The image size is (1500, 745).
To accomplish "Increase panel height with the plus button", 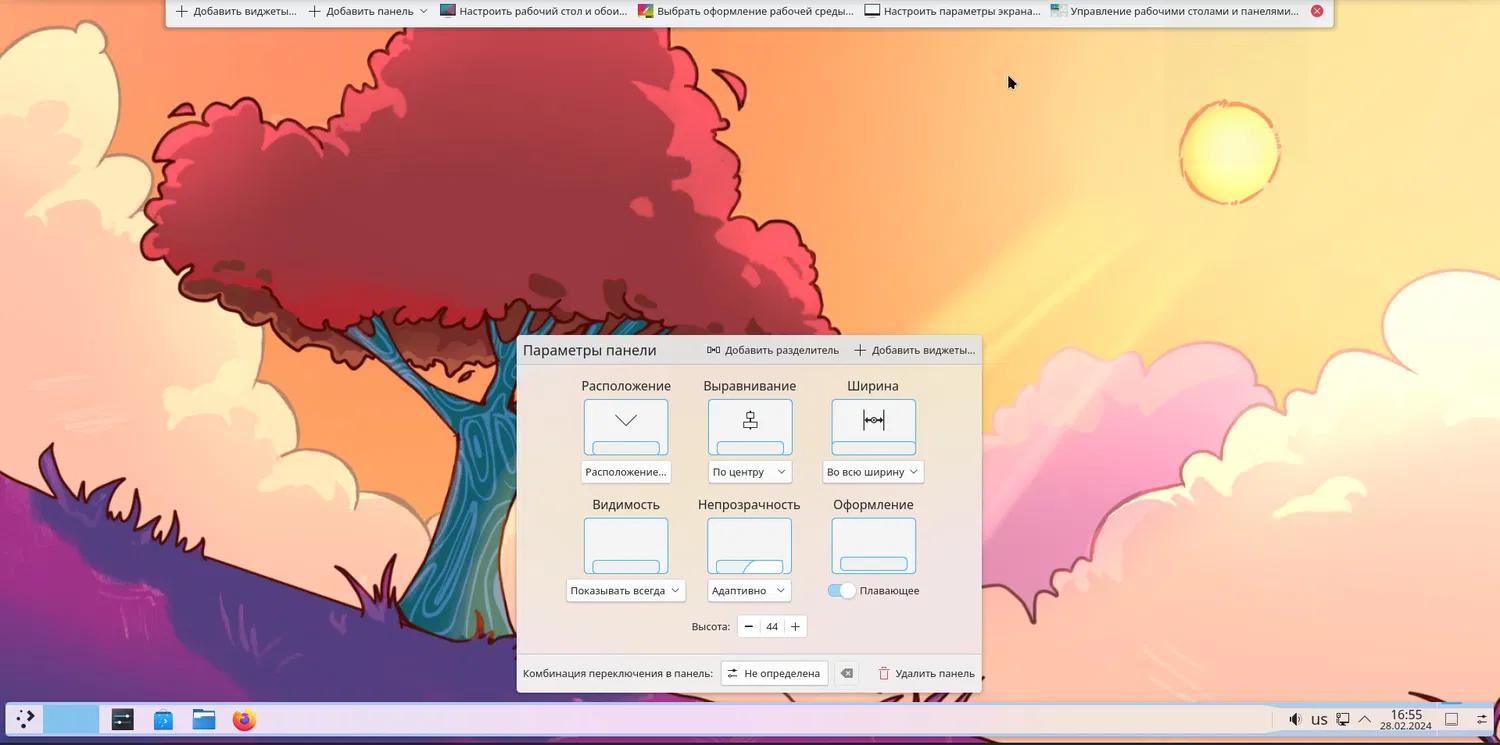I will pyautogui.click(x=795, y=627).
